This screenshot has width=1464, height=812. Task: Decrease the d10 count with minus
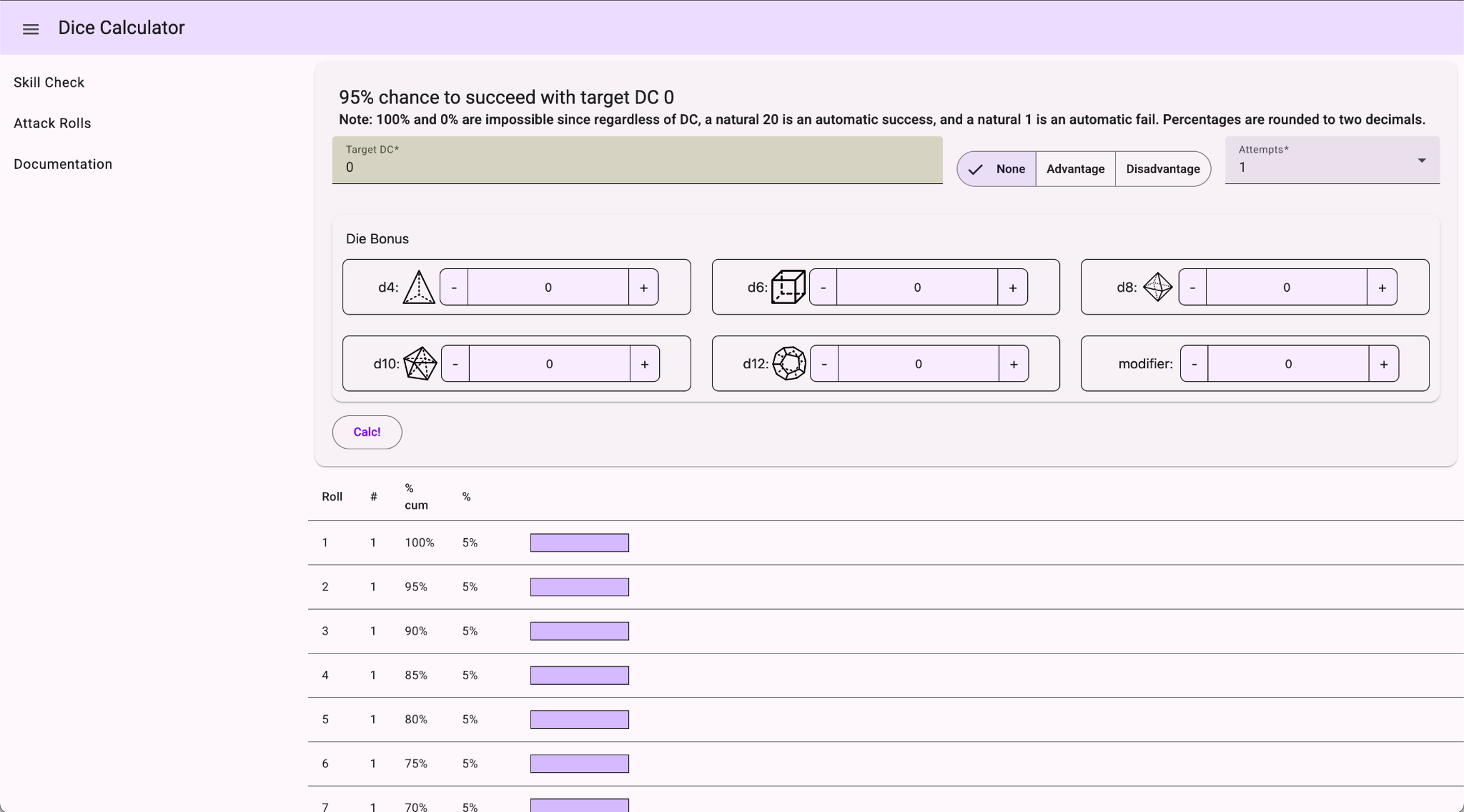(455, 364)
